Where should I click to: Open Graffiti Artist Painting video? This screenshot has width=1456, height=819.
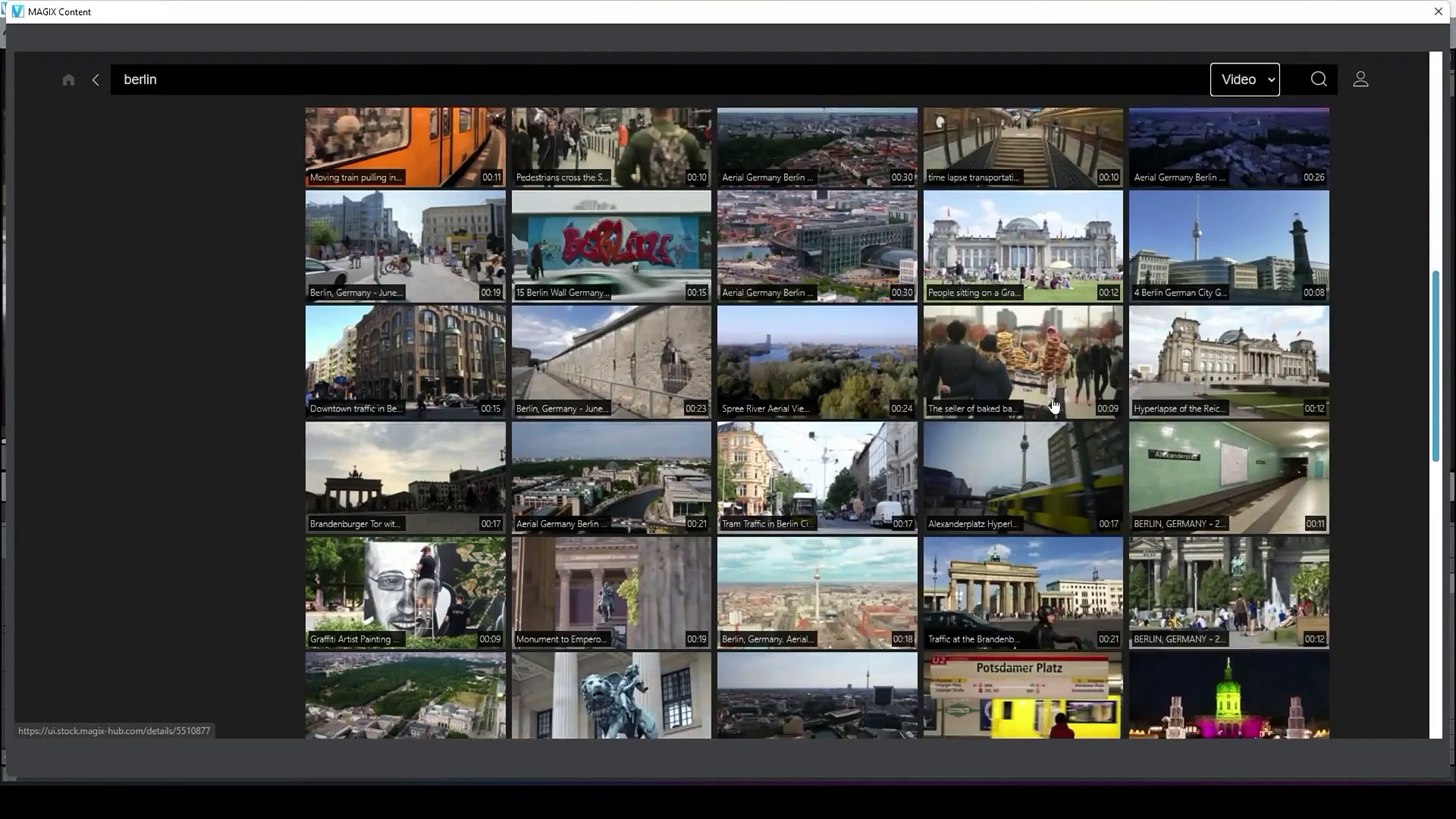point(405,592)
